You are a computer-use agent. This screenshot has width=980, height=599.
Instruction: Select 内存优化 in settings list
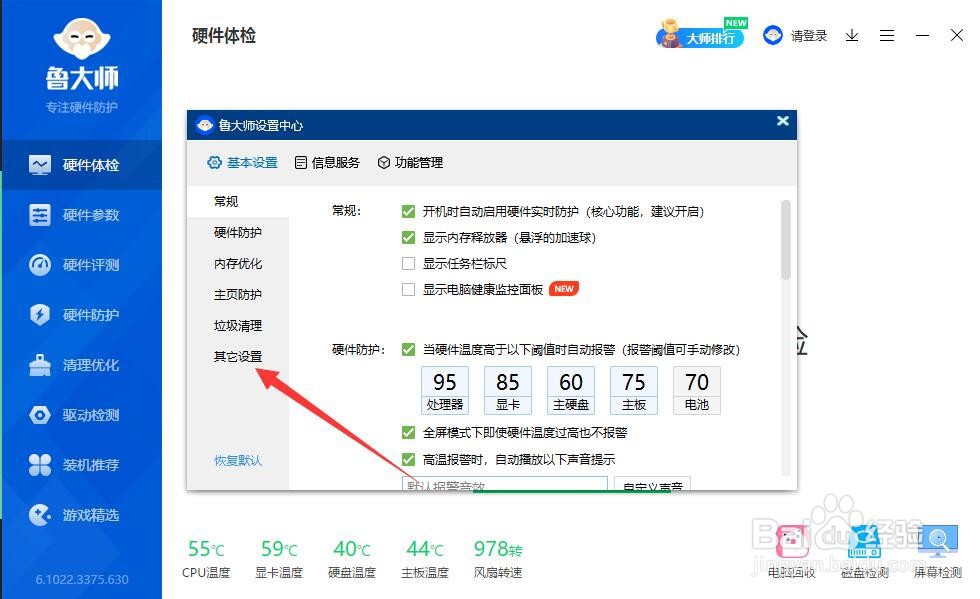[x=238, y=263]
